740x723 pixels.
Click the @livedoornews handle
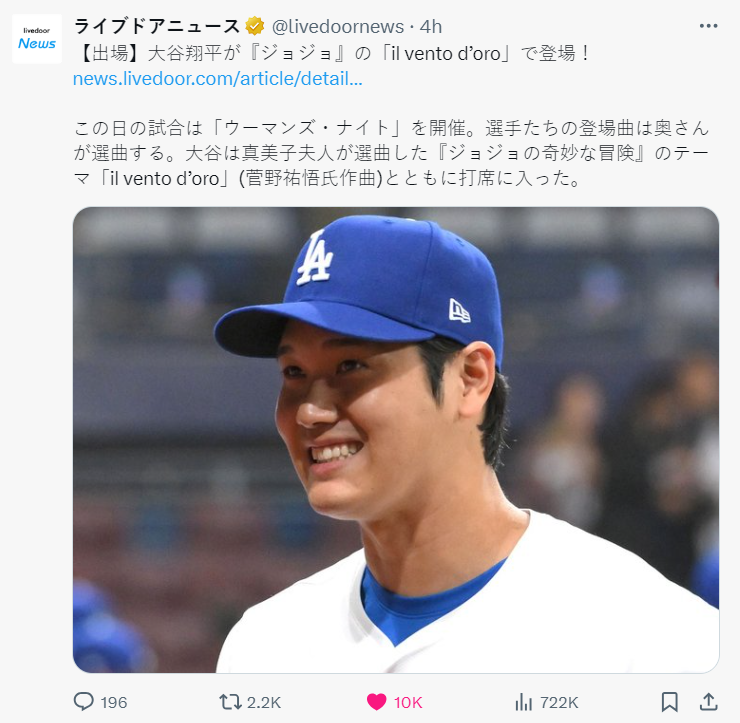(x=337, y=27)
